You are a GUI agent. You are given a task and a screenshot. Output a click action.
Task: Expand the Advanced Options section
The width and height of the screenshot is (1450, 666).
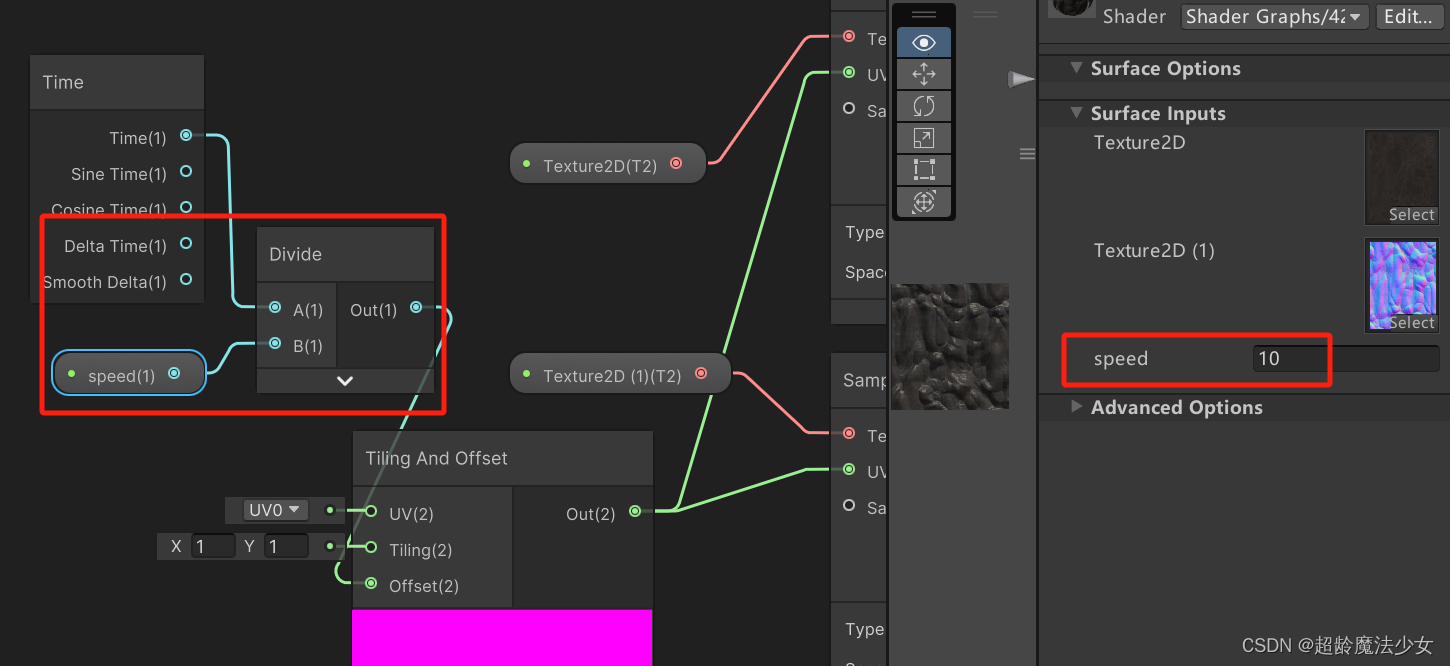[1078, 407]
